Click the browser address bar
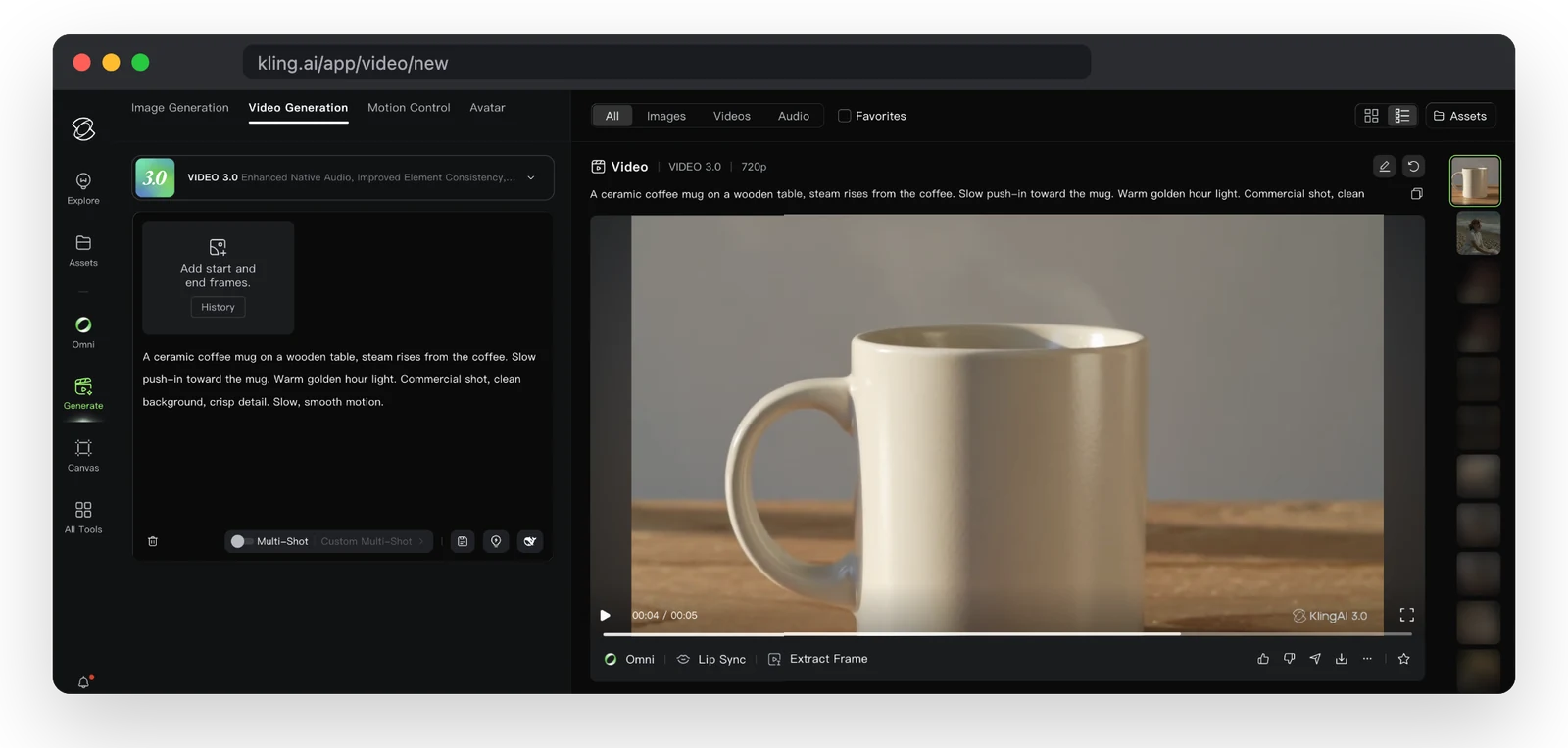Screen dimensions: 1568x748 (666, 63)
